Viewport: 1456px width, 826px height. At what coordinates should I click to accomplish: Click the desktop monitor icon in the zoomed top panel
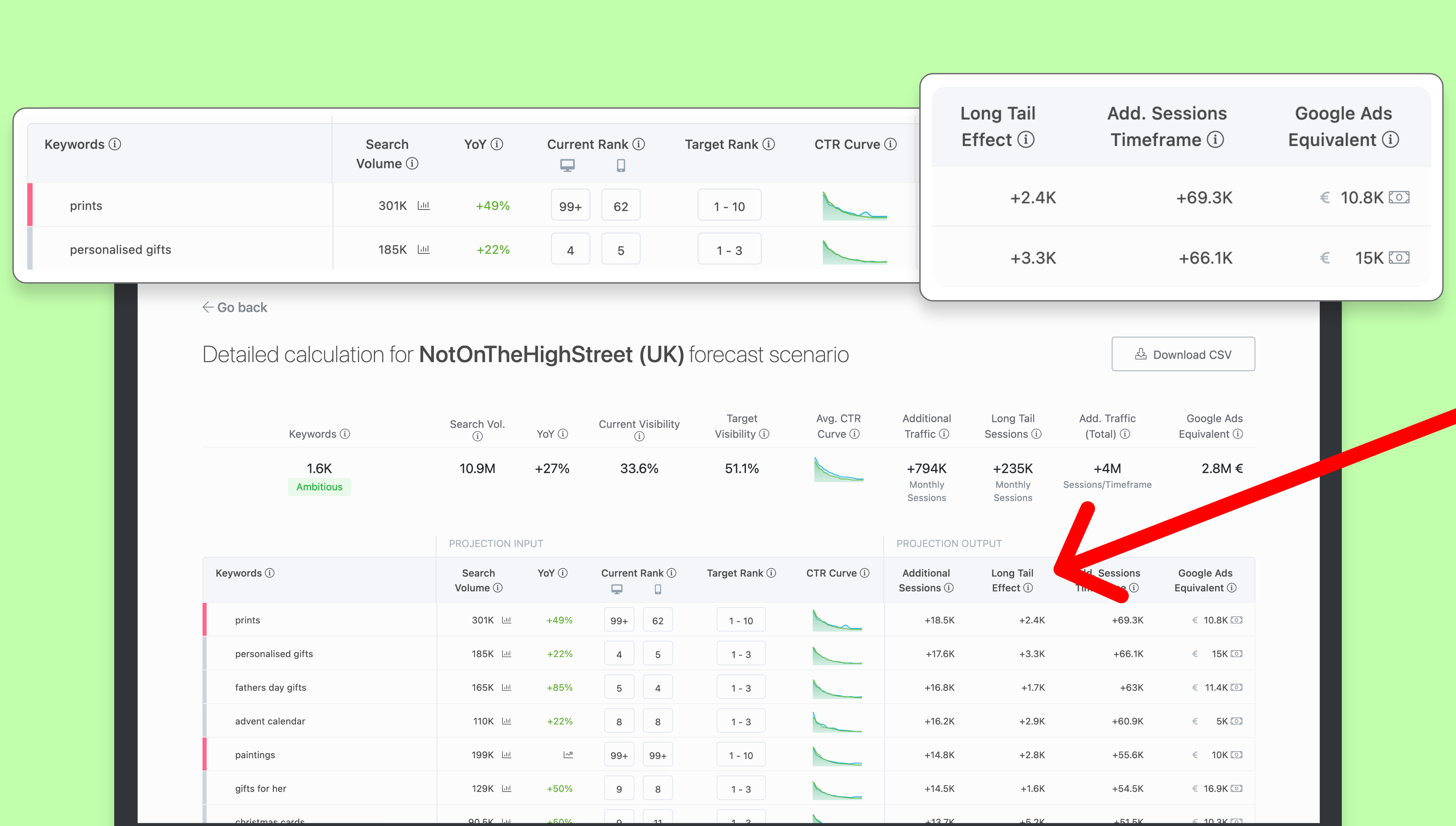568,165
